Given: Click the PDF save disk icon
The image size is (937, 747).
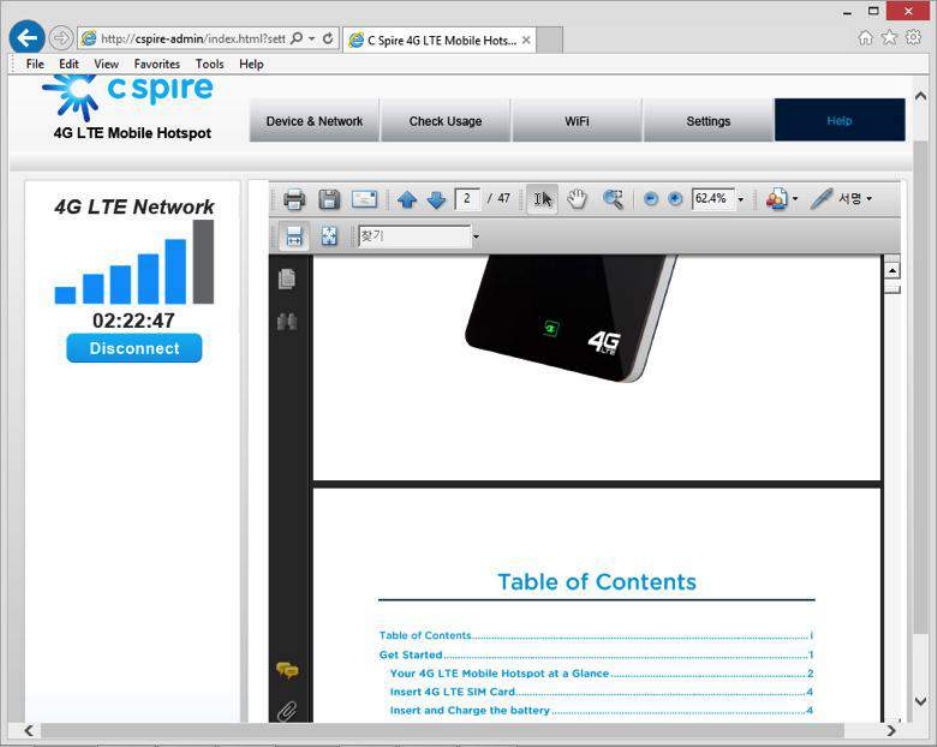Looking at the screenshot, I should tap(329, 199).
